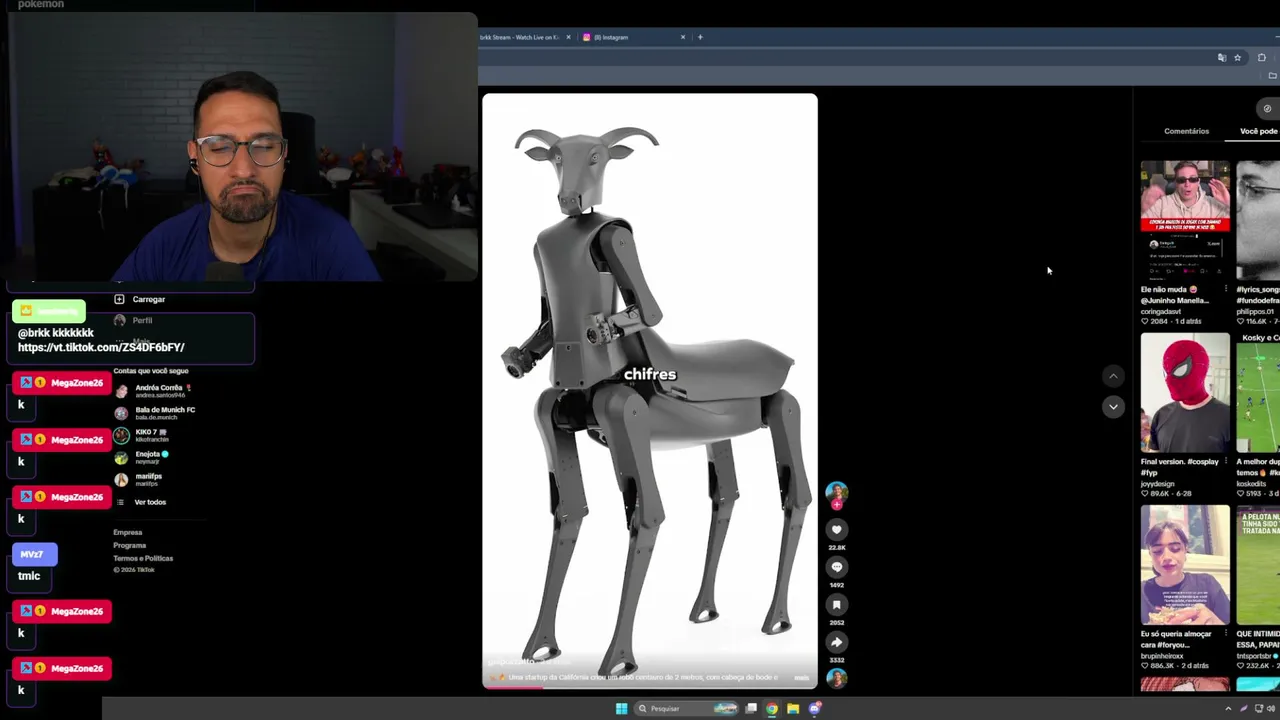The image size is (1280, 720).
Task: Open Task View on the taskbar
Action: click(751, 709)
